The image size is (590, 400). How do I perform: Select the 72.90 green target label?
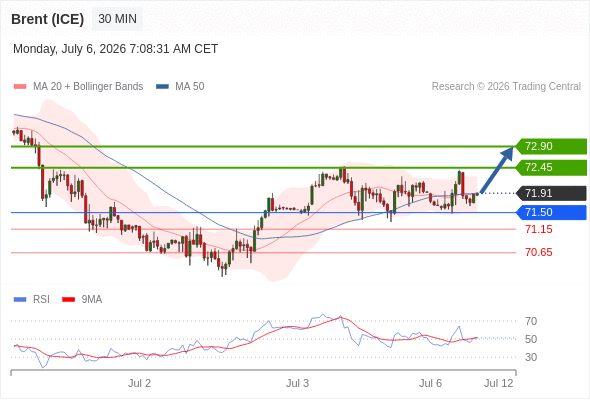pos(551,146)
